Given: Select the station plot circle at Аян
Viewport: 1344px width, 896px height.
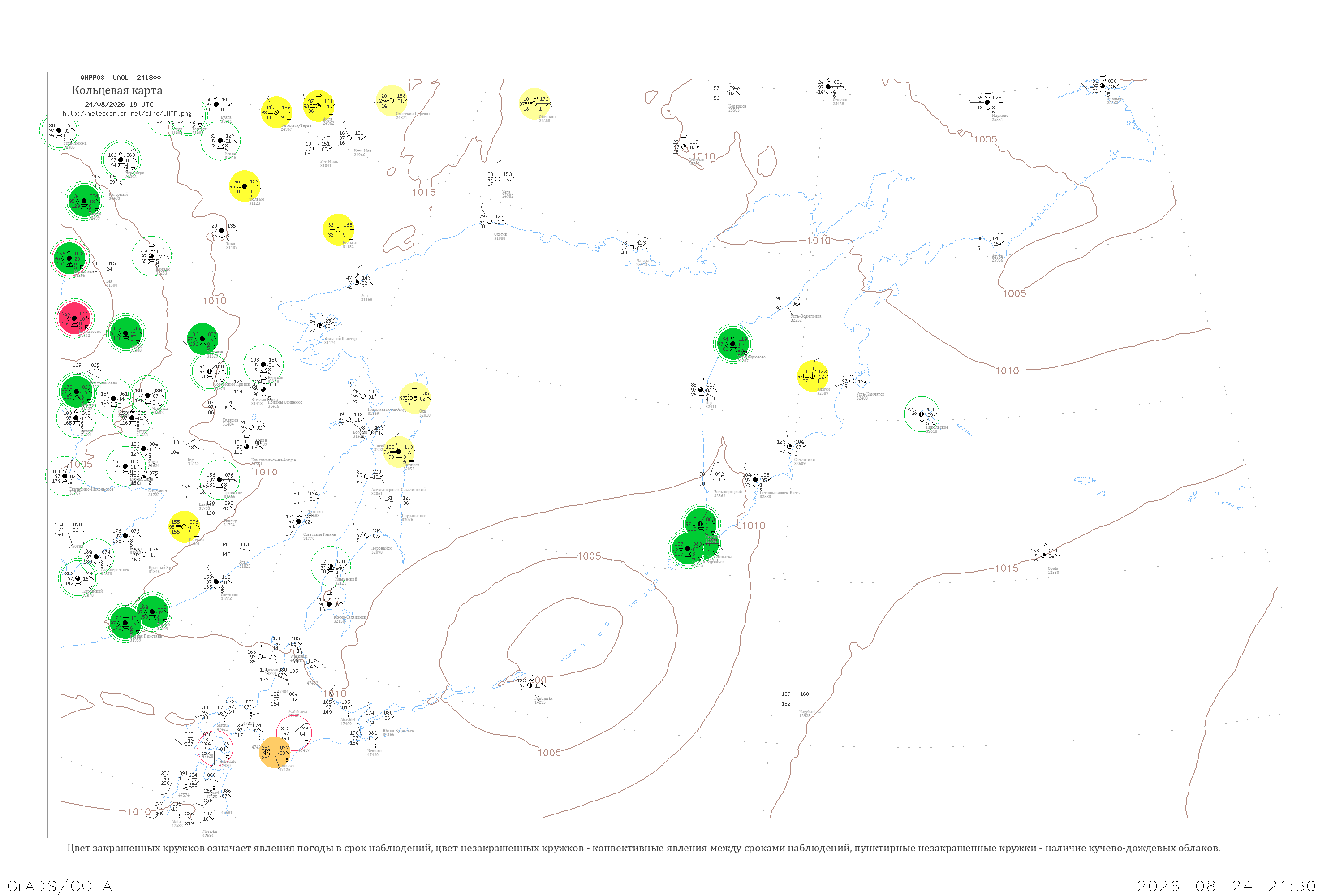Looking at the screenshot, I should [x=357, y=283].
